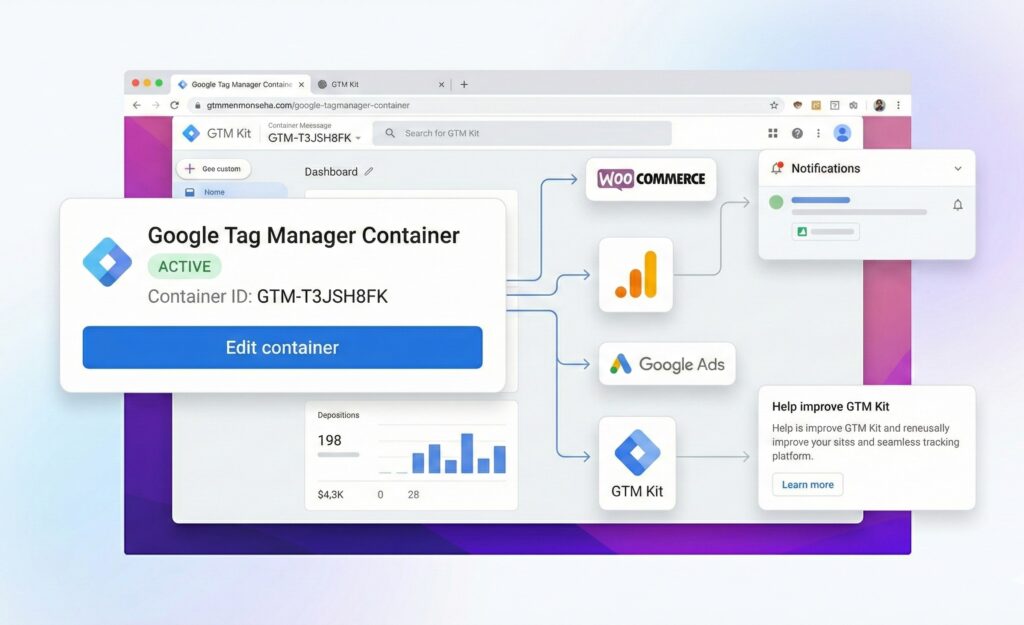The image size is (1024, 625).
Task: Open the apps grid icon
Action: (773, 132)
